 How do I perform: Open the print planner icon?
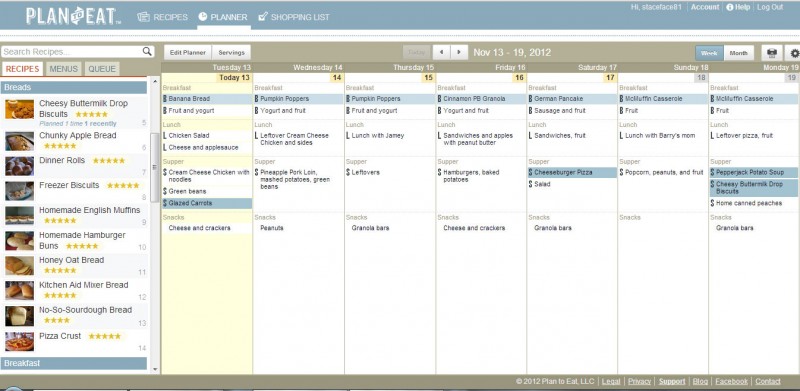tap(771, 53)
